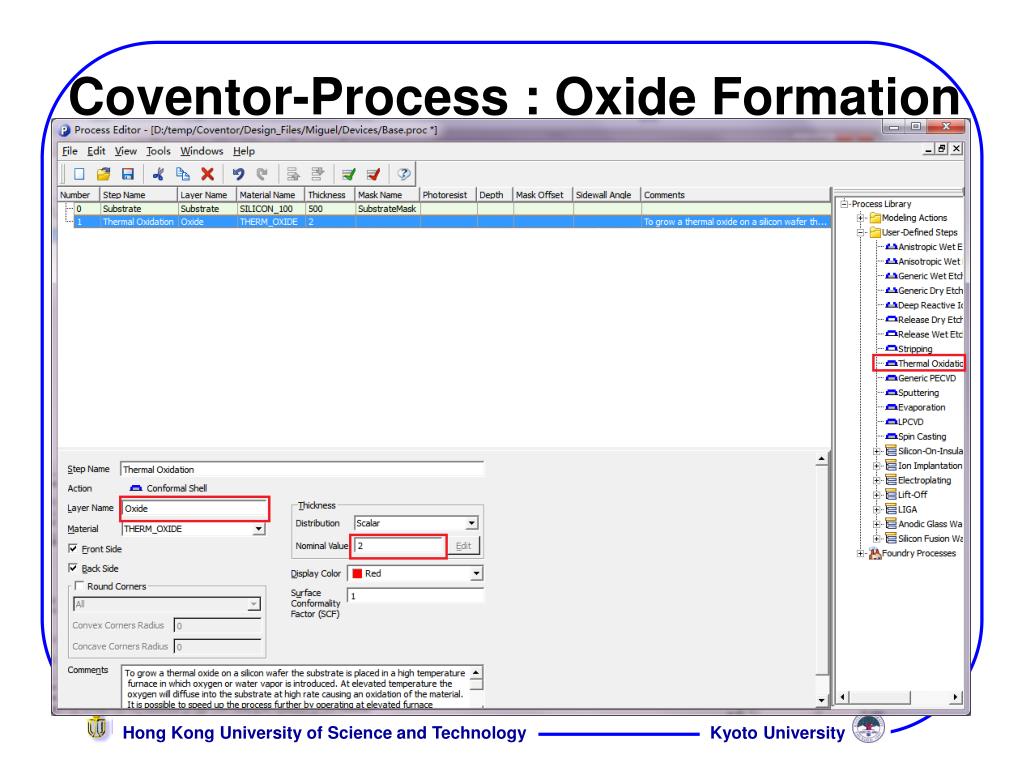Click the Nominal Value input field
1024x768 pixels.
(x=399, y=546)
